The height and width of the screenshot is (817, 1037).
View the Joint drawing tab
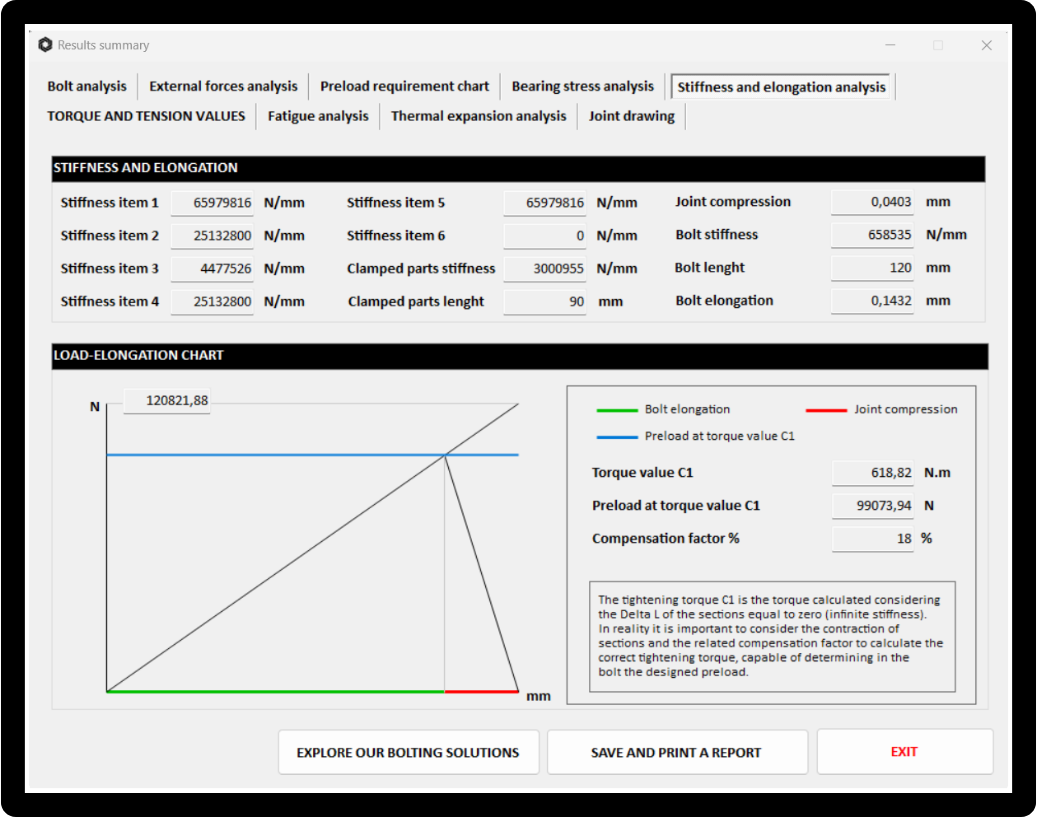[x=632, y=116]
